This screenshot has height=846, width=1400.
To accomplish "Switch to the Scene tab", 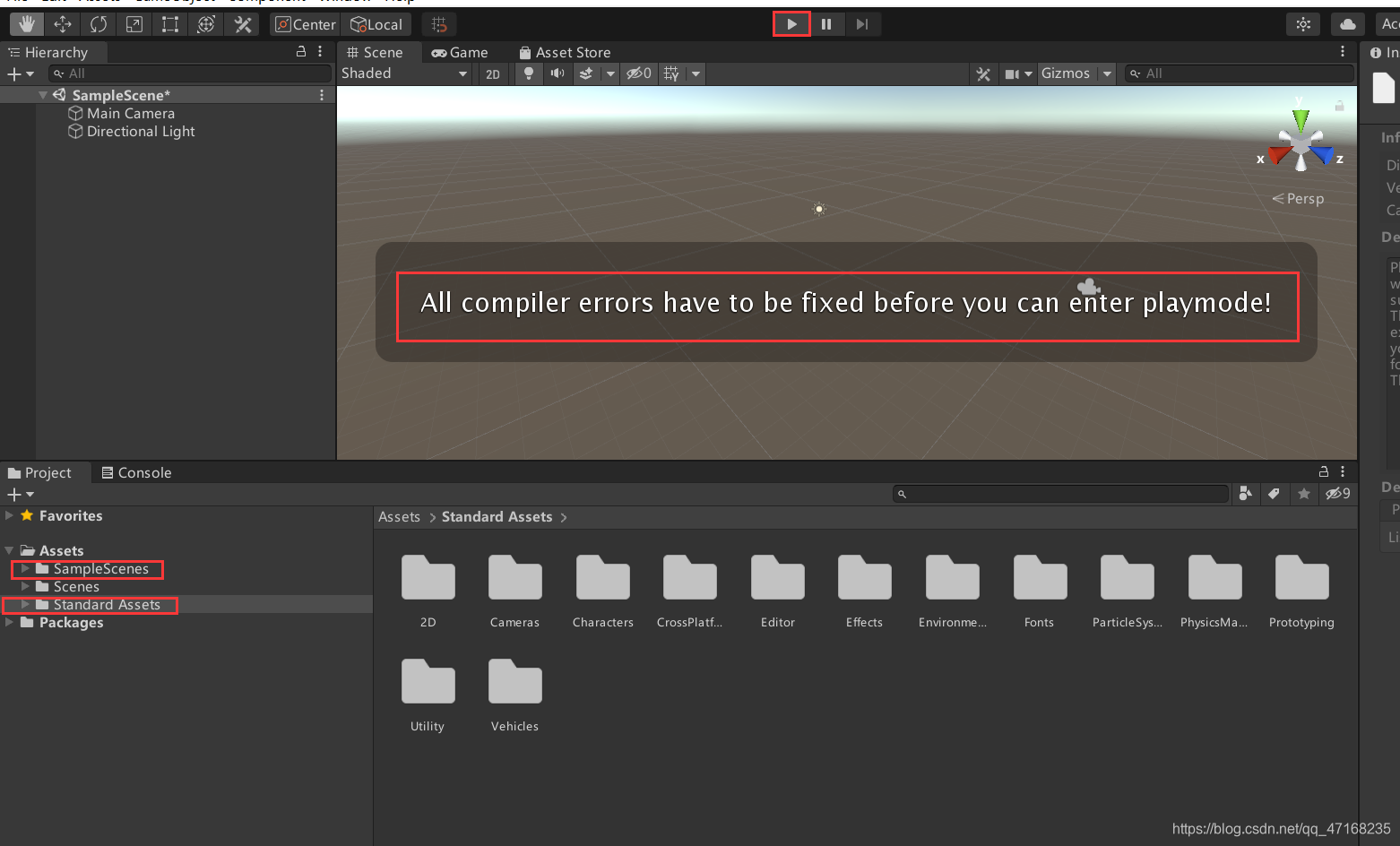I will click(376, 53).
